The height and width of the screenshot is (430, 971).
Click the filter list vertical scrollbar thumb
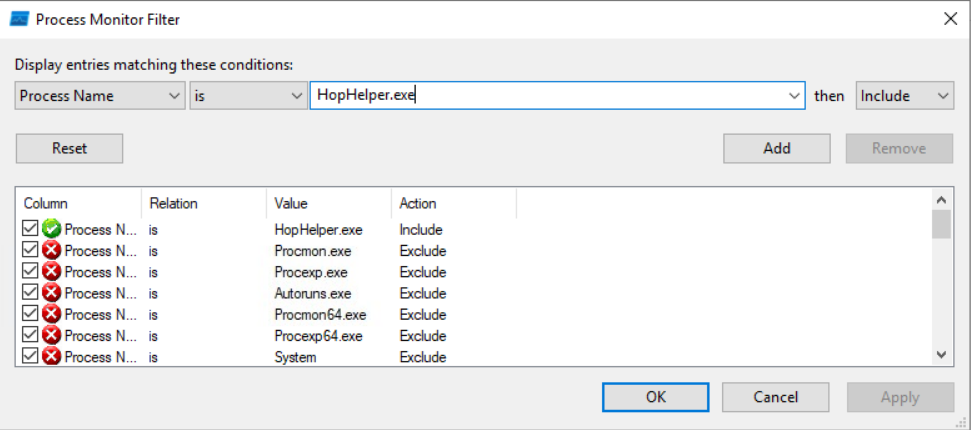tap(941, 224)
